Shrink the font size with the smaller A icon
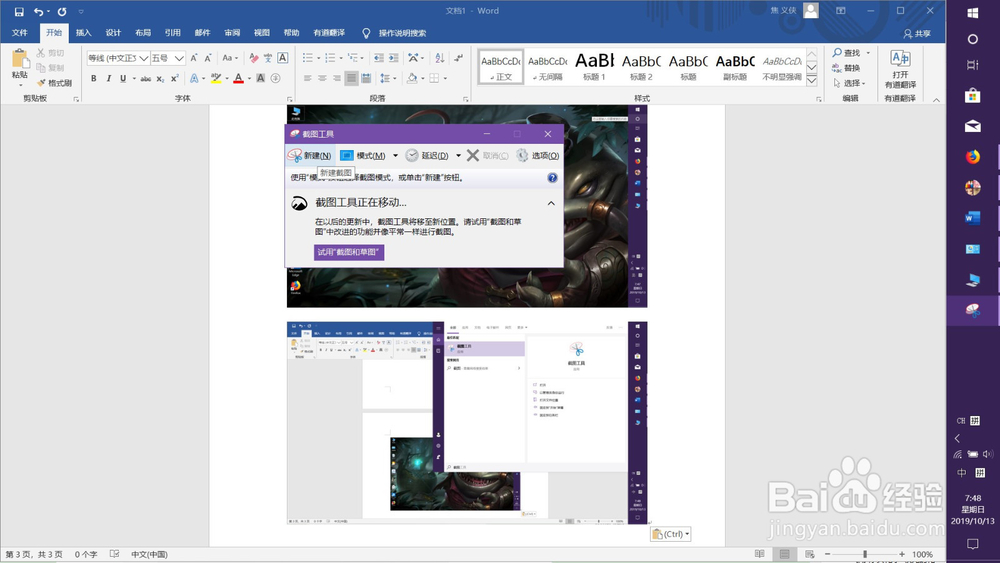Viewport: 1000px width, 563px height. coord(208,58)
